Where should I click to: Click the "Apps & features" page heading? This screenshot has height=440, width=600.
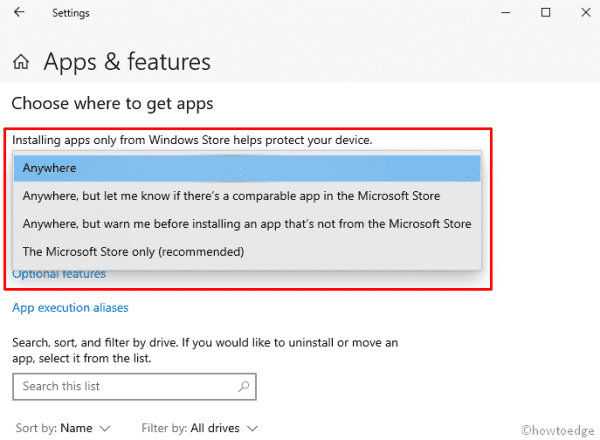pyautogui.click(x=127, y=62)
